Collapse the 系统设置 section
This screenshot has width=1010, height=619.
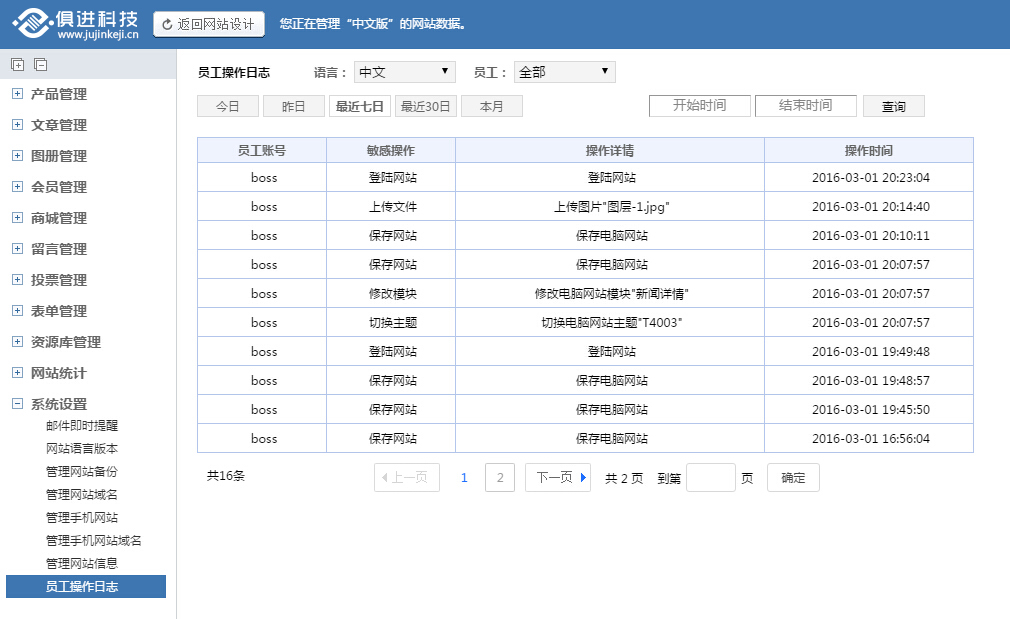coord(17,404)
